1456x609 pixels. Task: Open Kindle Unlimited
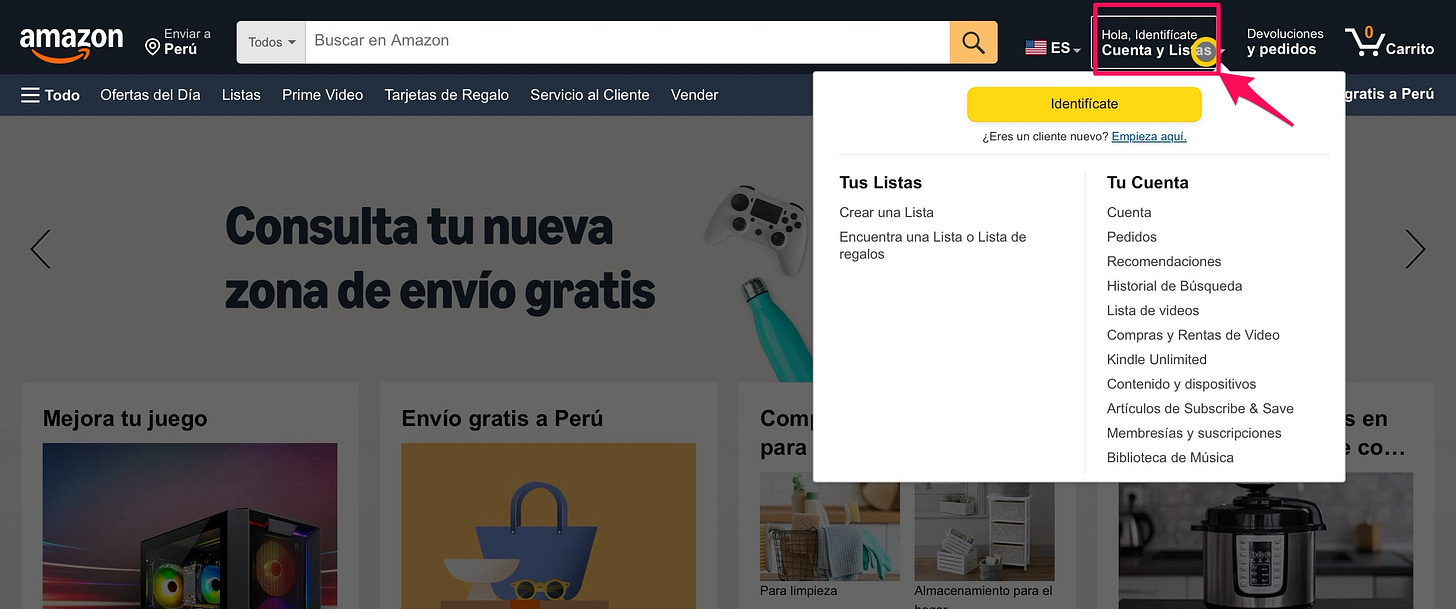[x=1156, y=359]
